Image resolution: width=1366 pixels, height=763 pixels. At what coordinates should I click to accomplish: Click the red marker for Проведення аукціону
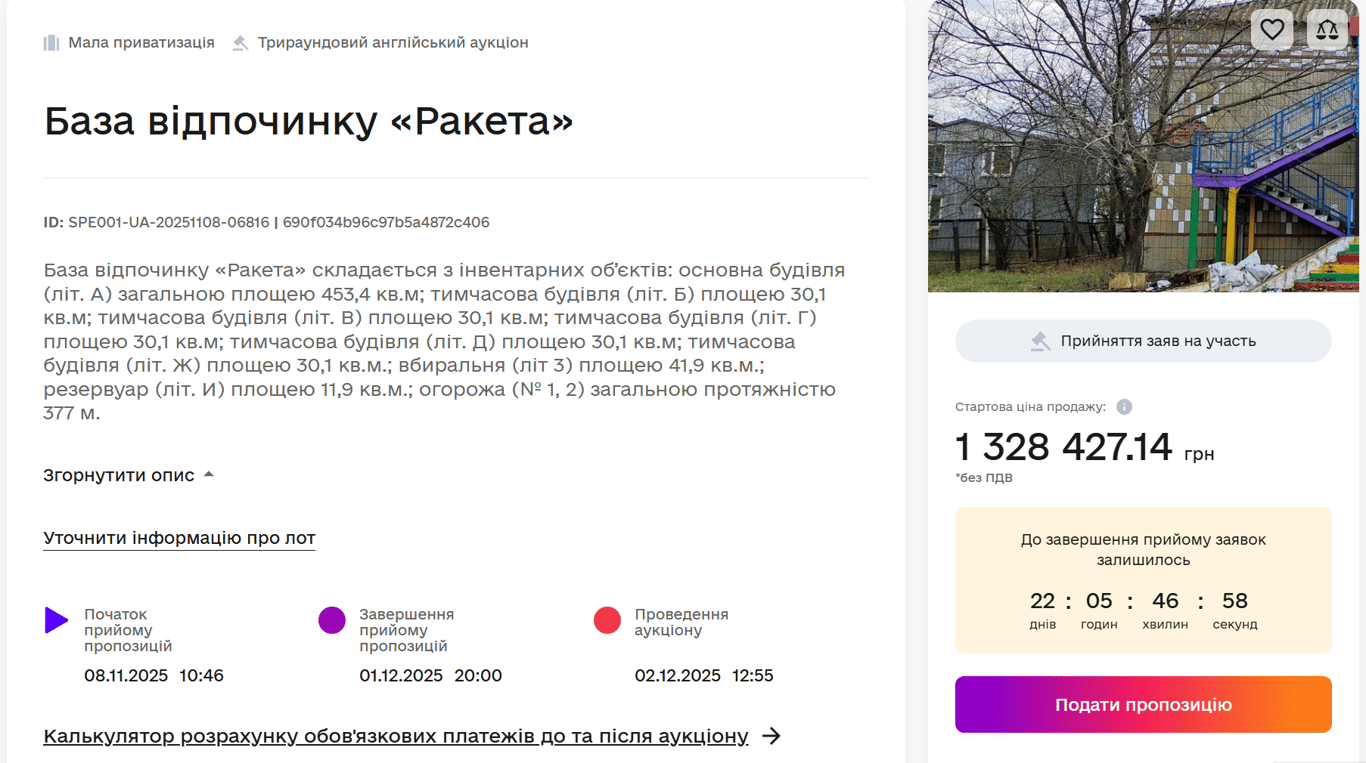tap(607, 620)
